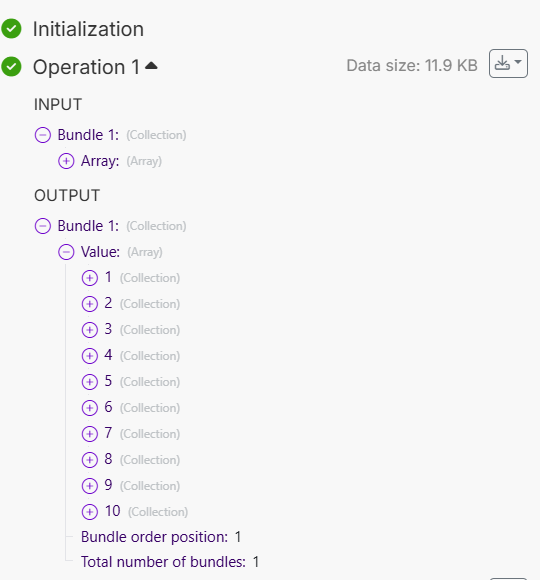Open collection item 3 plus icon
Image resolution: width=540 pixels, height=580 pixels.
(90, 330)
